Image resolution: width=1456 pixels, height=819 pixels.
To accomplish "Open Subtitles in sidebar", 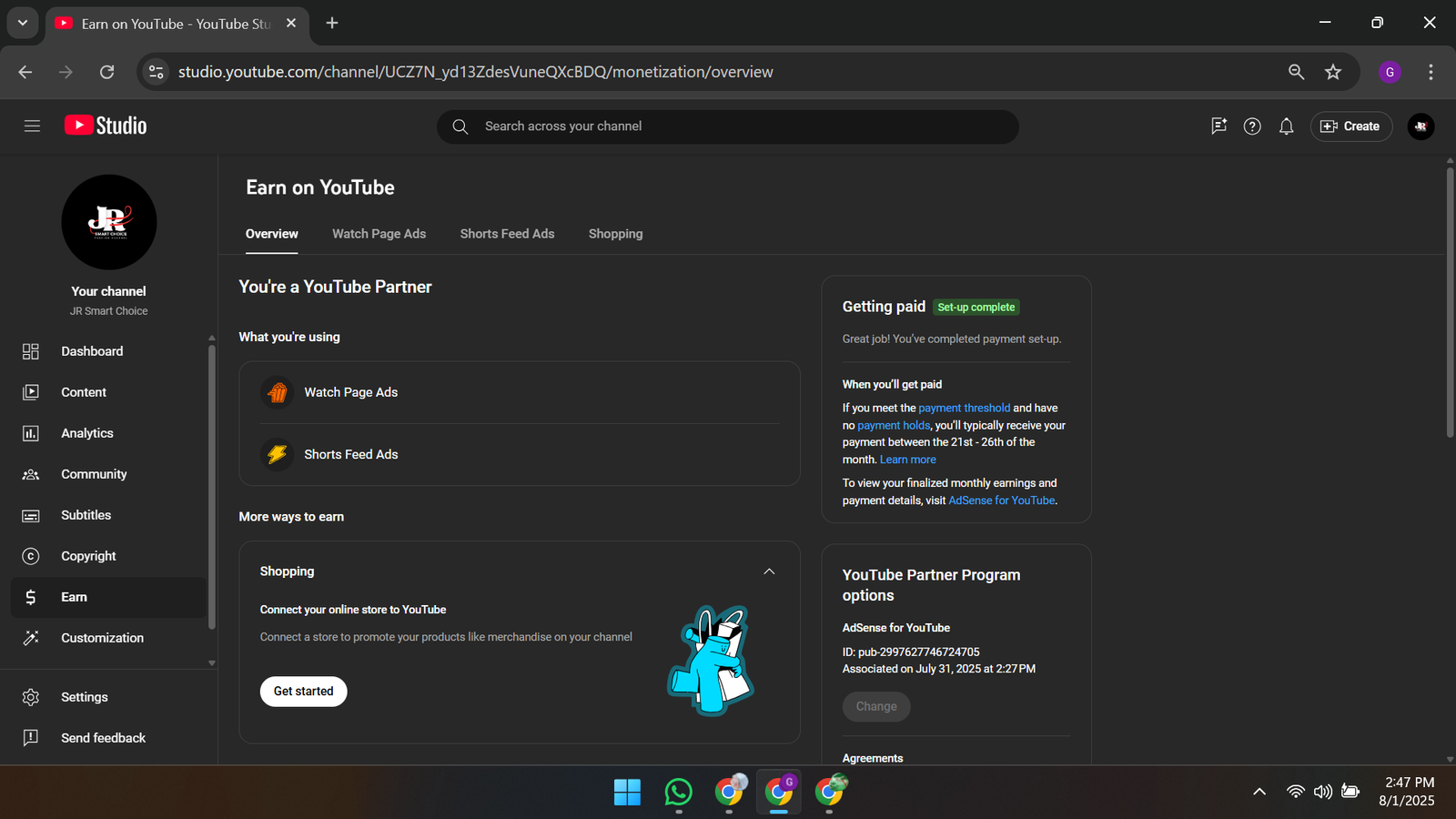I will coord(109,515).
